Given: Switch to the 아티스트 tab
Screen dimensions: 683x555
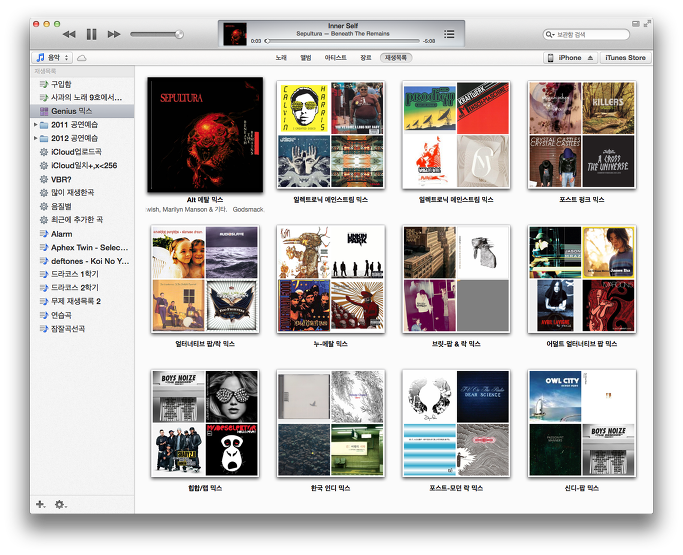Looking at the screenshot, I should (x=335, y=58).
